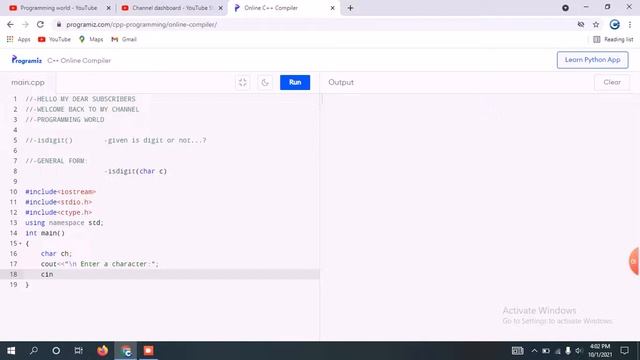Click the #include<iostream> line
Screen dimensions: 640x360
[x=60, y=192]
